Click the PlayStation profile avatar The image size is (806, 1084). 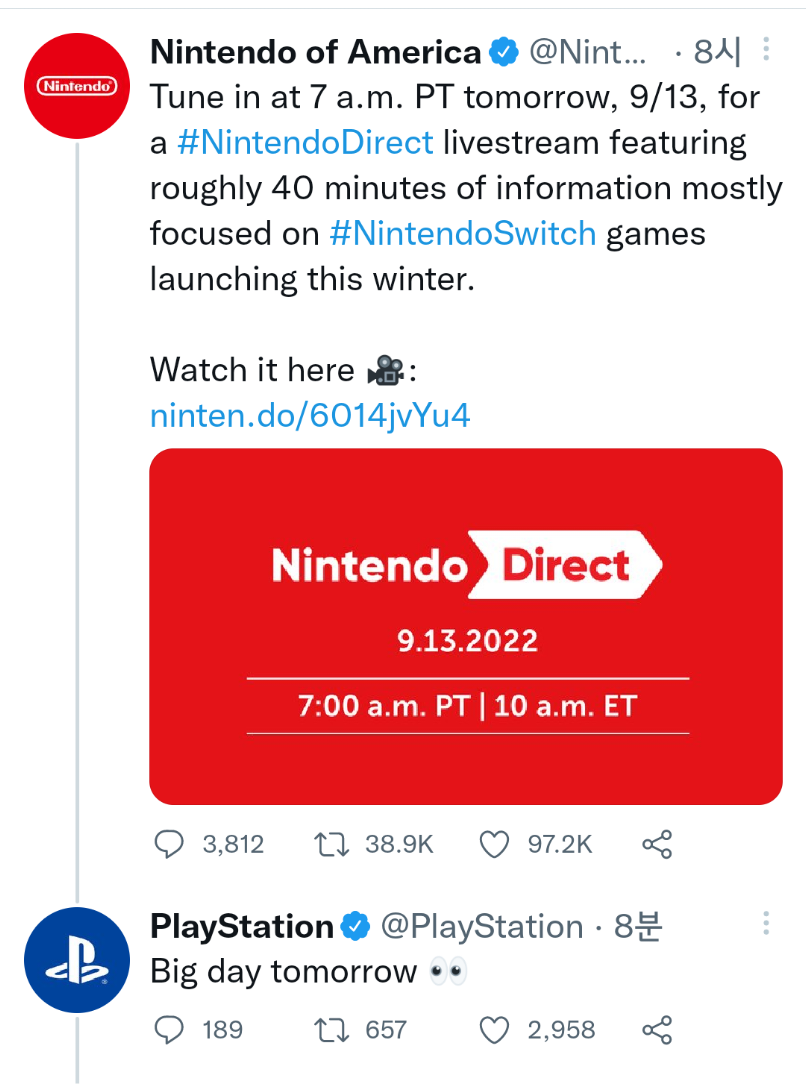tap(77, 960)
